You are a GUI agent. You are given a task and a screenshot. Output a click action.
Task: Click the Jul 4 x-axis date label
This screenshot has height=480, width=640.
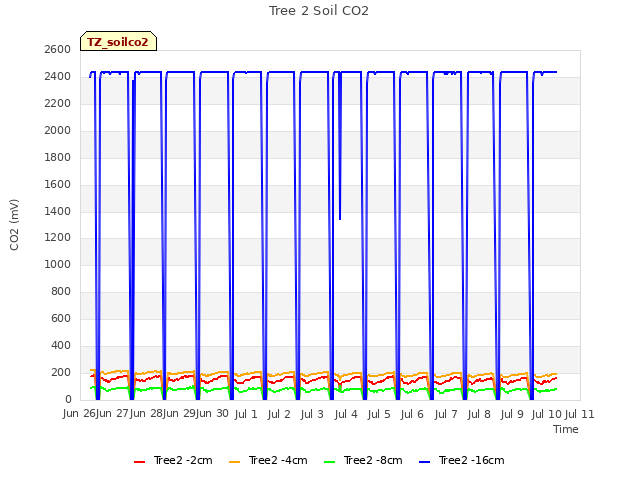coord(346,414)
